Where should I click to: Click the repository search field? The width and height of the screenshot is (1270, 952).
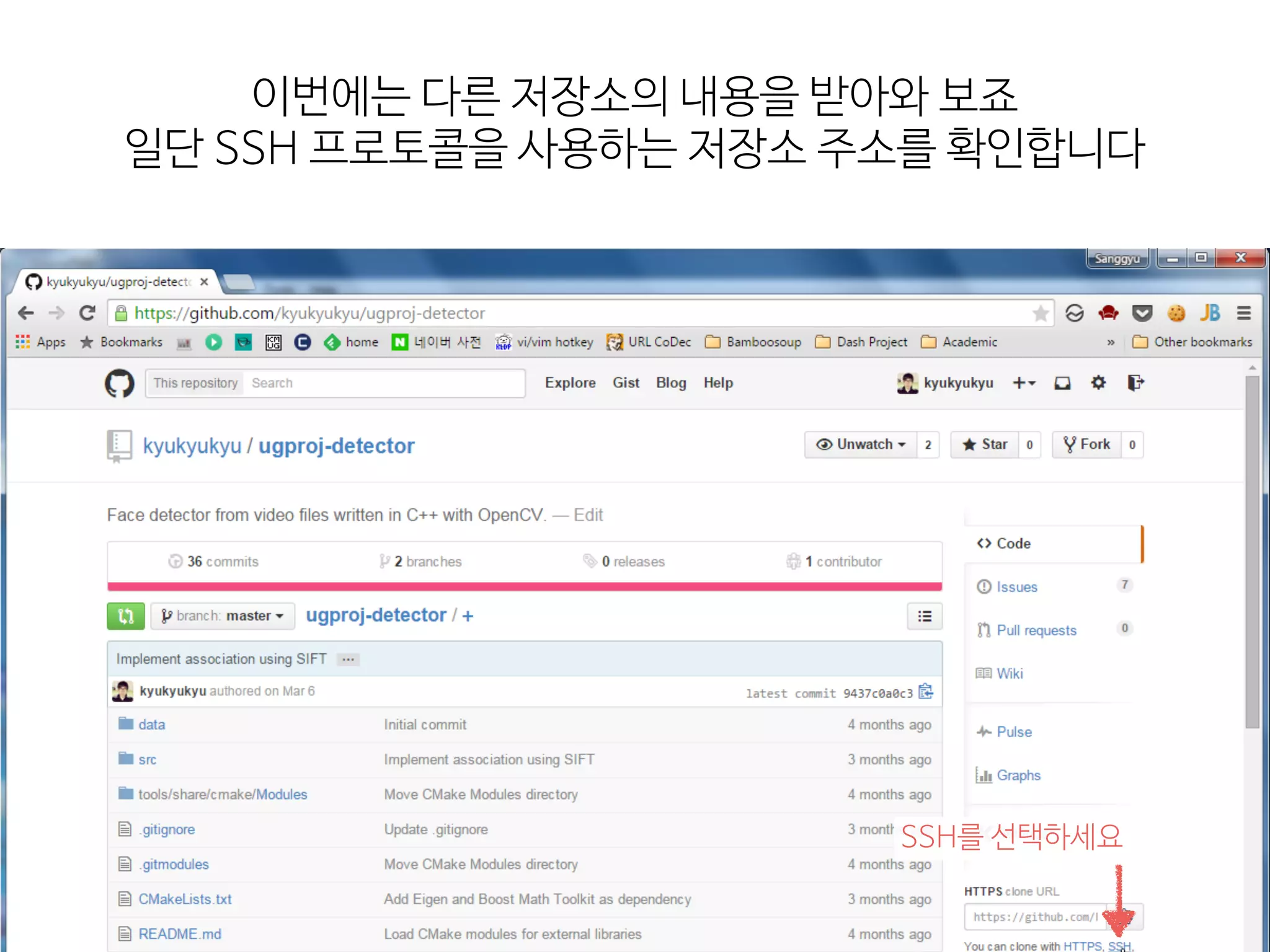384,383
